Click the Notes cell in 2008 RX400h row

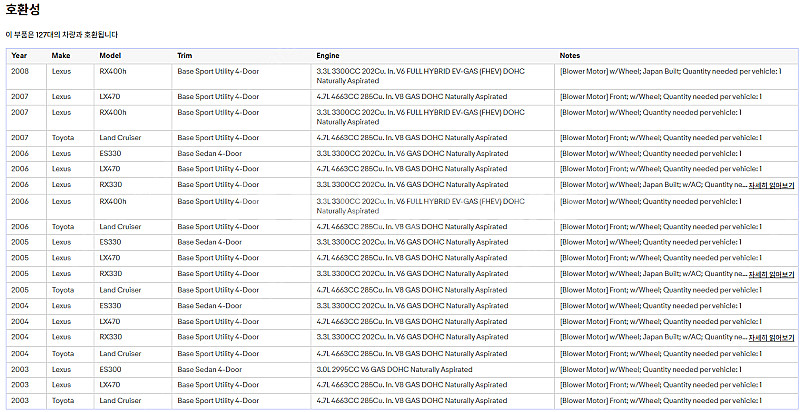(x=670, y=71)
